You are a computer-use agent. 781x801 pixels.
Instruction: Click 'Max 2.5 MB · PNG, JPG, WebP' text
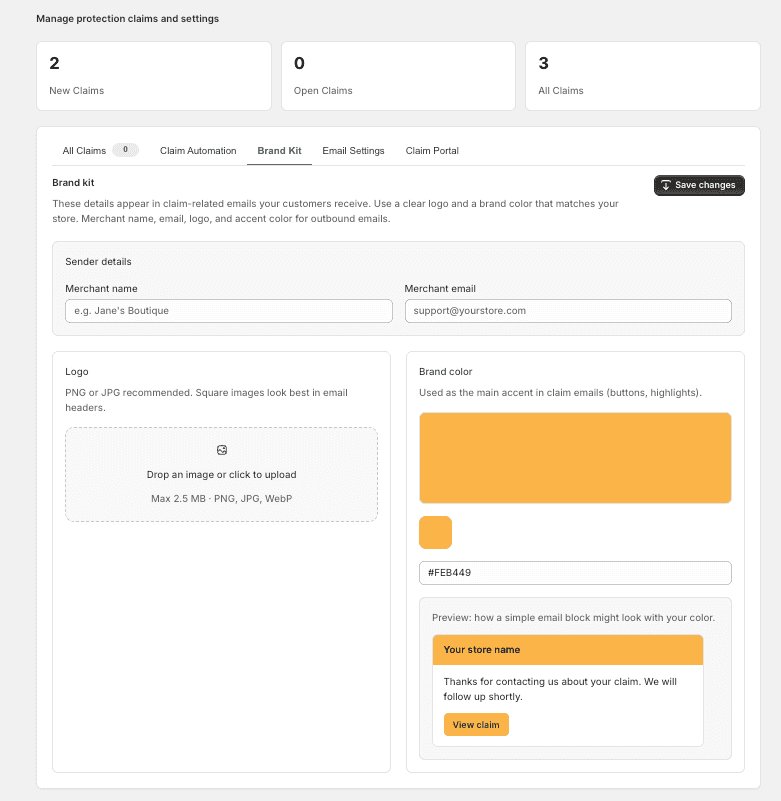click(x=222, y=499)
